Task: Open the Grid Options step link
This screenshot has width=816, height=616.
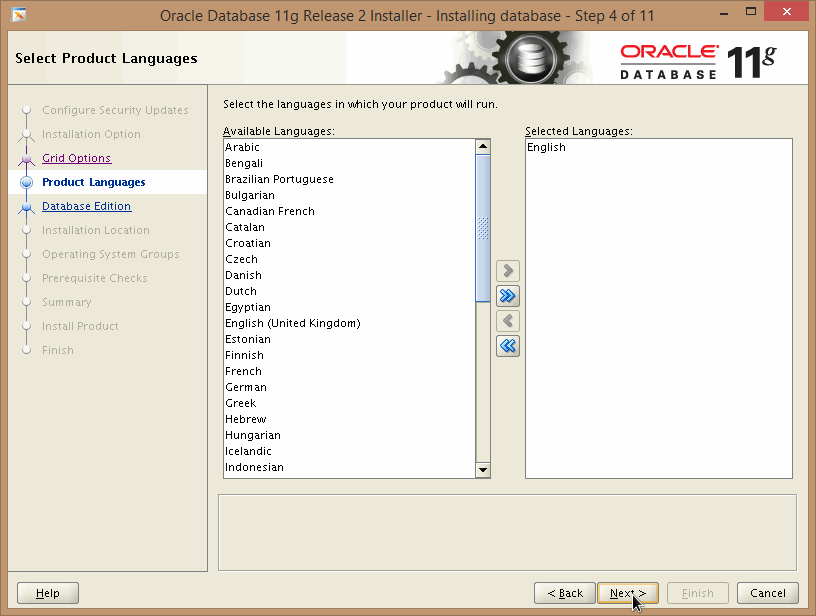Action: (76, 158)
